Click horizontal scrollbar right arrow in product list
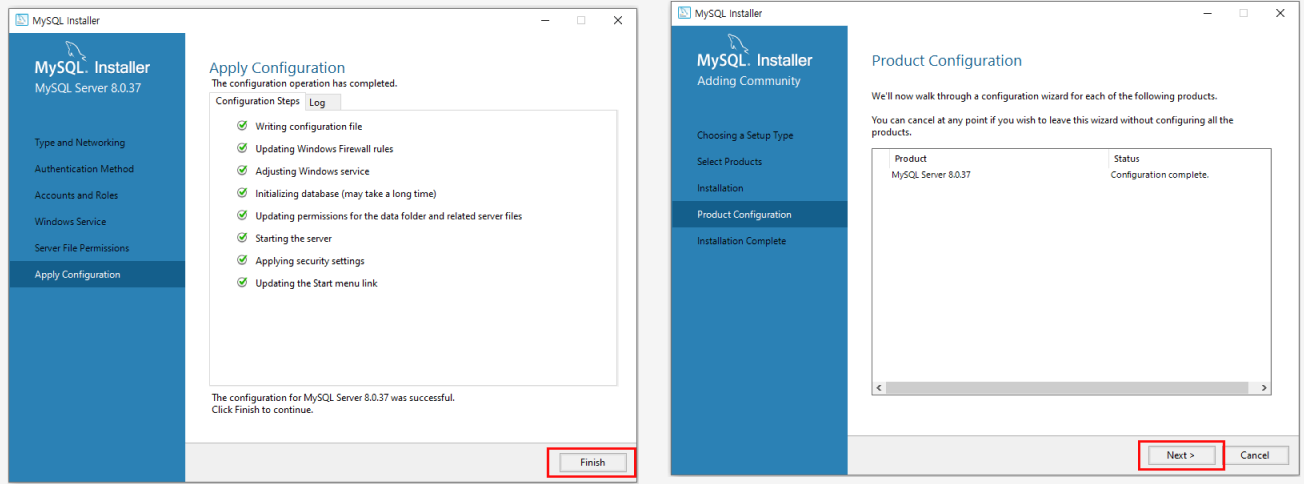This screenshot has width=1304, height=484. click(x=1264, y=388)
